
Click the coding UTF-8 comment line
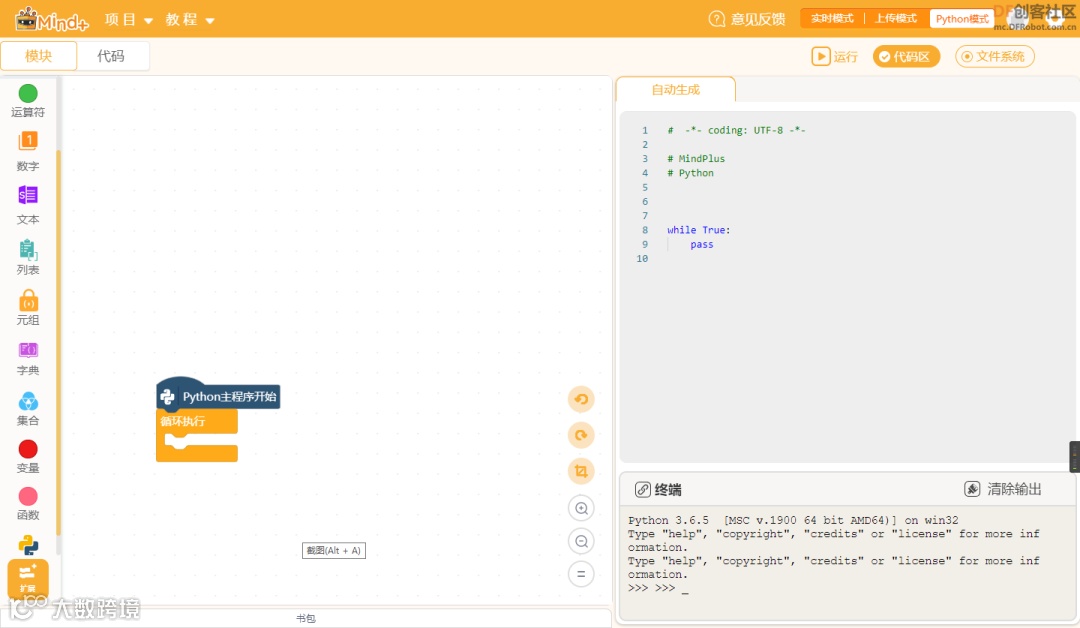(x=736, y=130)
